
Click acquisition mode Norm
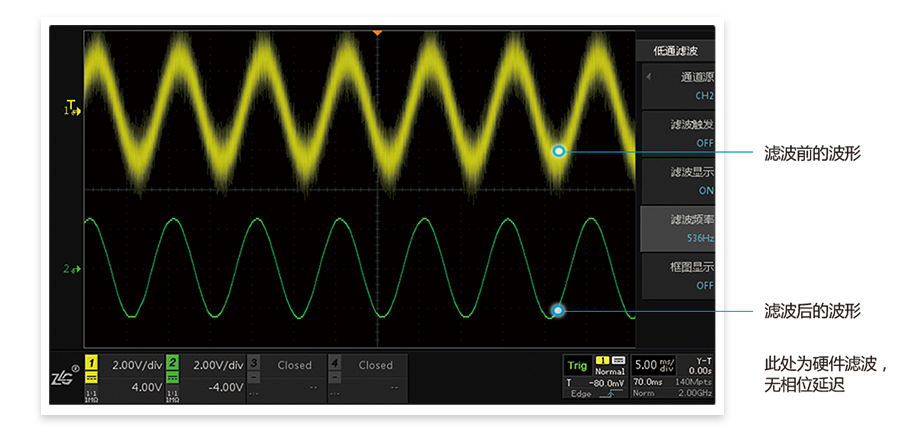(x=643, y=393)
